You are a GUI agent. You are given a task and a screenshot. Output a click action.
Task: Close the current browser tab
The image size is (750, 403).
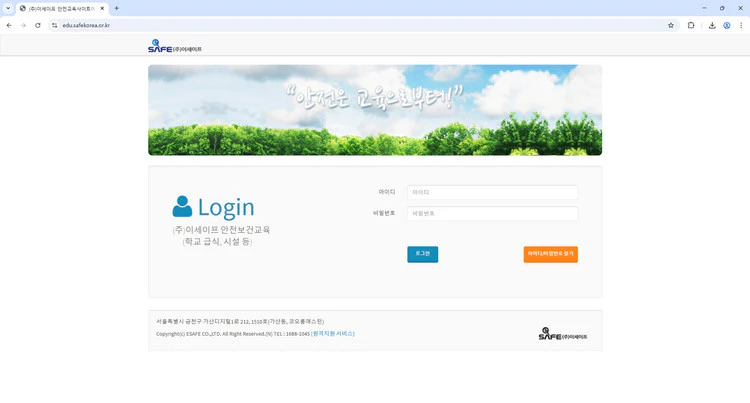tap(102, 8)
